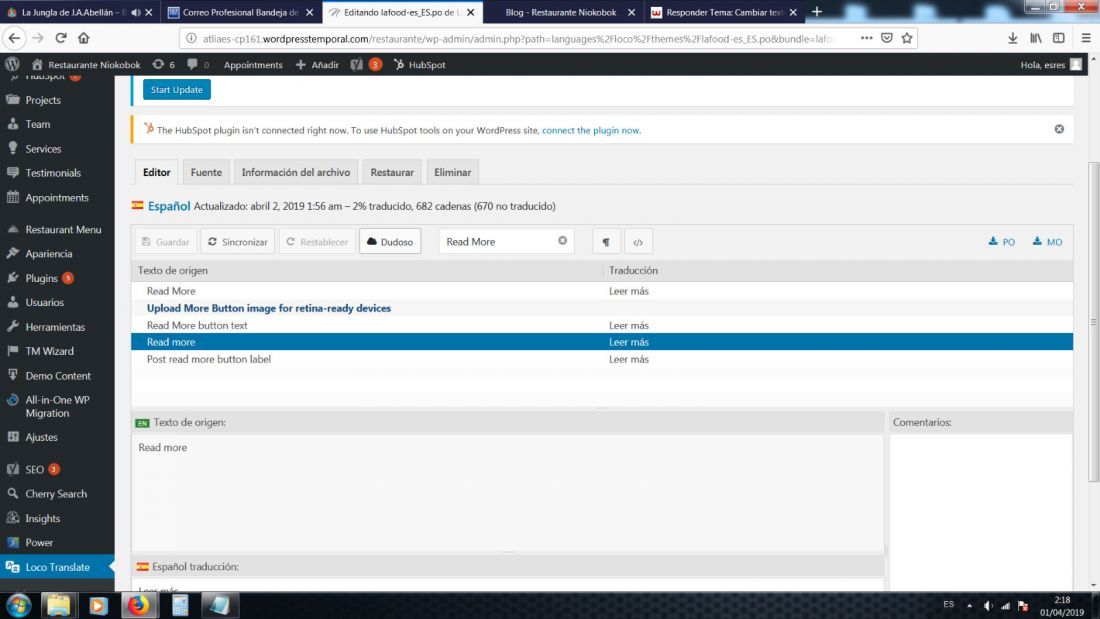
Task: Download the MO file
Action: [x=1047, y=241]
